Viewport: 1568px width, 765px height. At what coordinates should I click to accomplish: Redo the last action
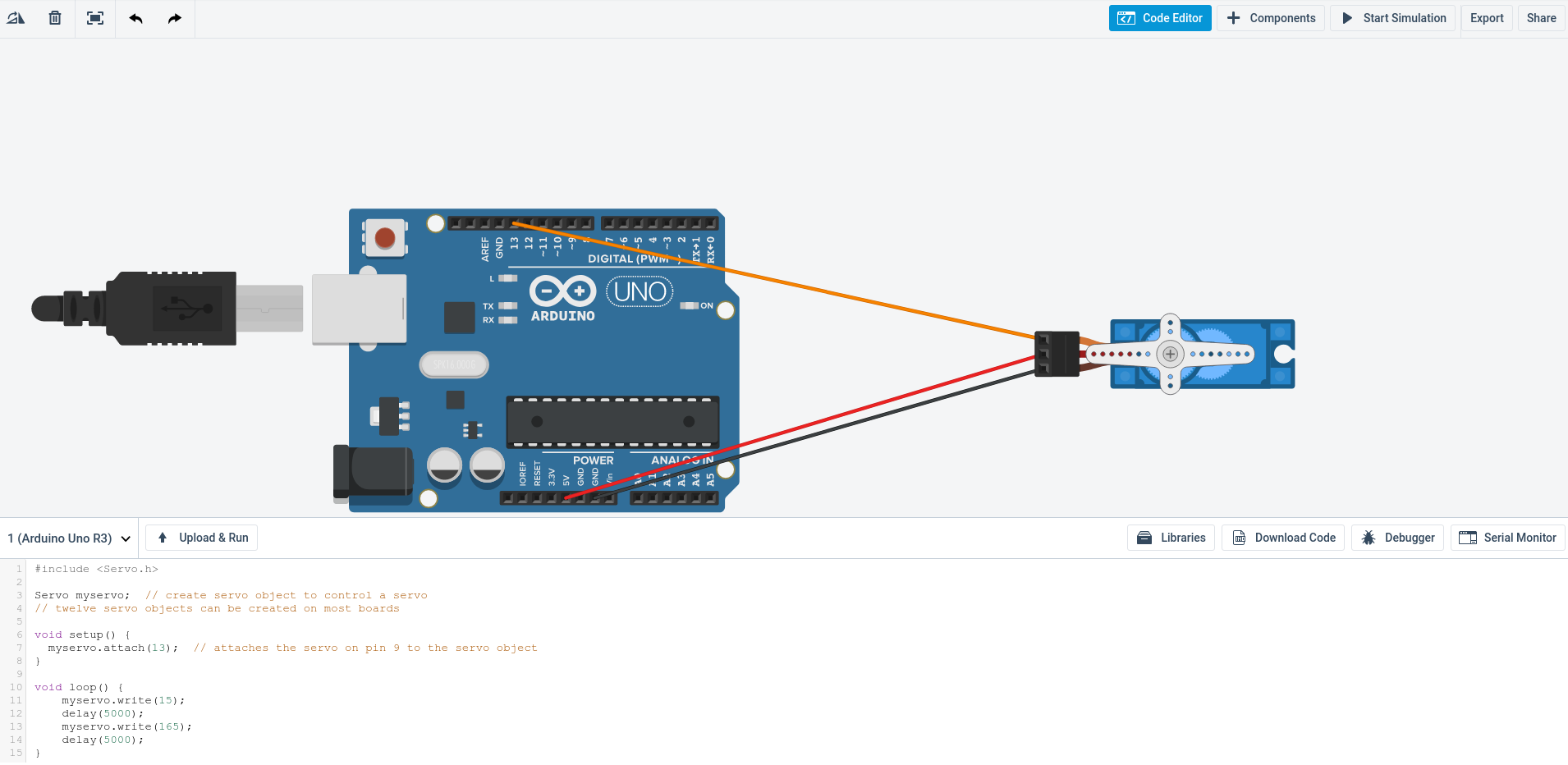pyautogui.click(x=175, y=18)
